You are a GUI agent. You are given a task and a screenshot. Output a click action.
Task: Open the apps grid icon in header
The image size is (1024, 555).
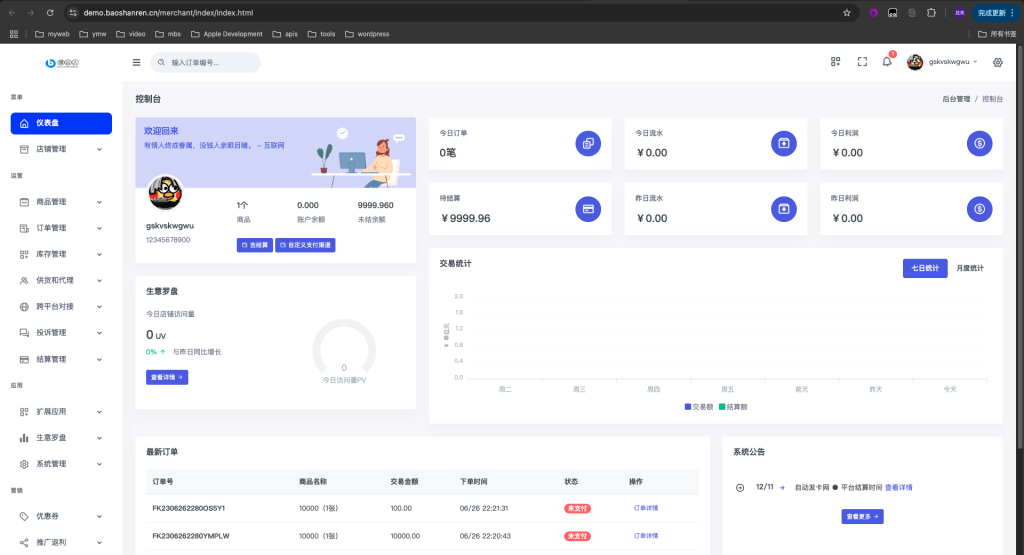[x=835, y=61]
